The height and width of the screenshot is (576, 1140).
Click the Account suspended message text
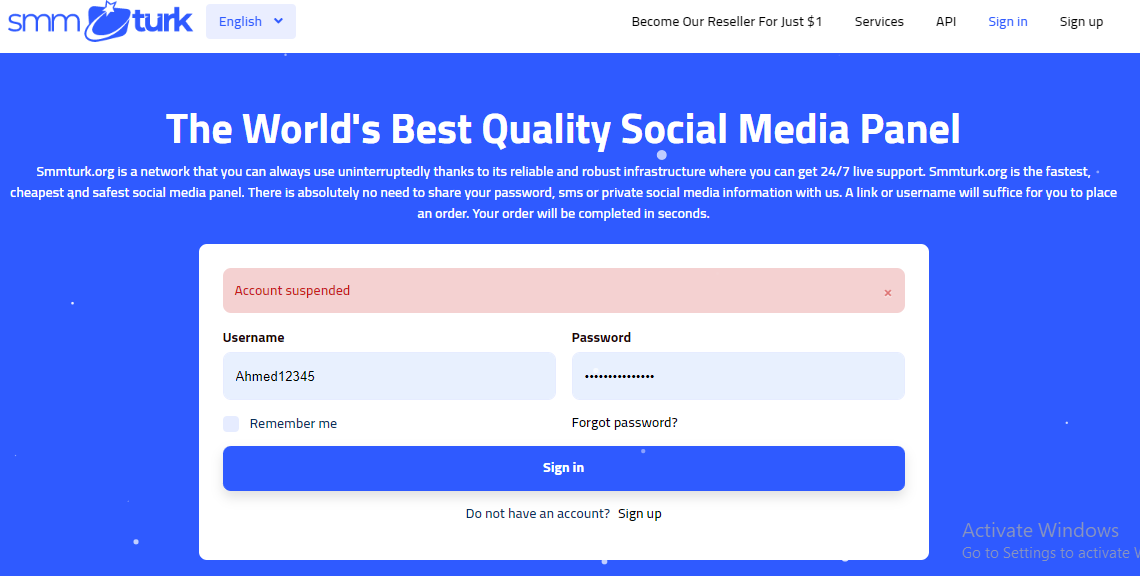(292, 290)
